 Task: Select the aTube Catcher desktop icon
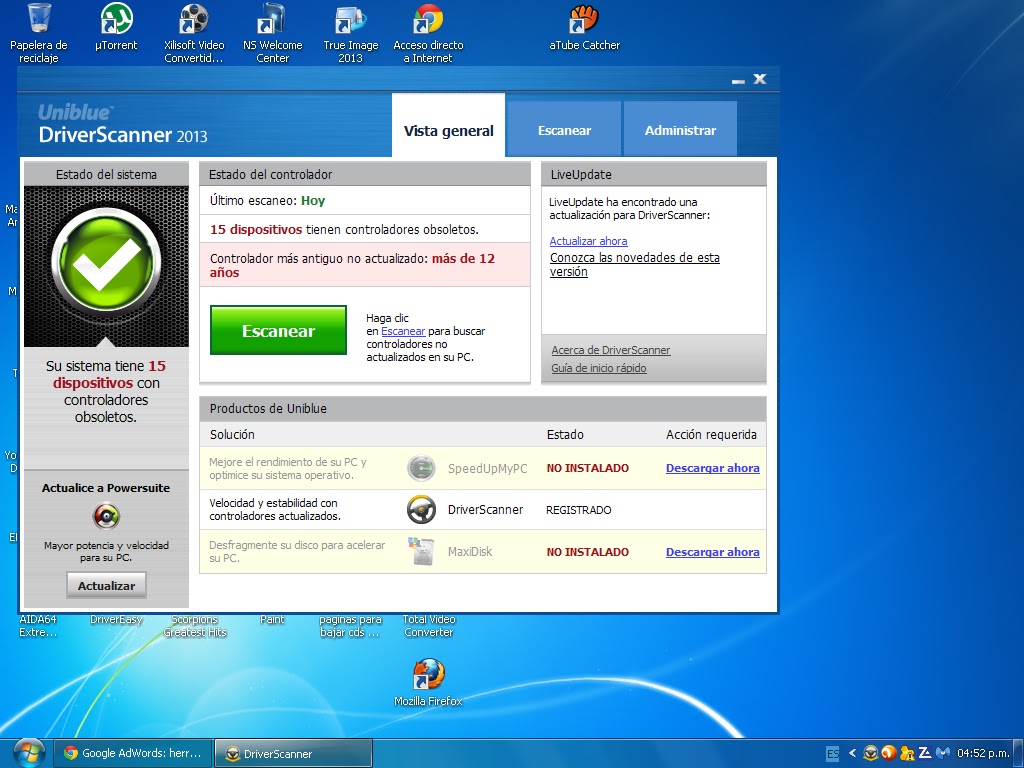click(584, 27)
